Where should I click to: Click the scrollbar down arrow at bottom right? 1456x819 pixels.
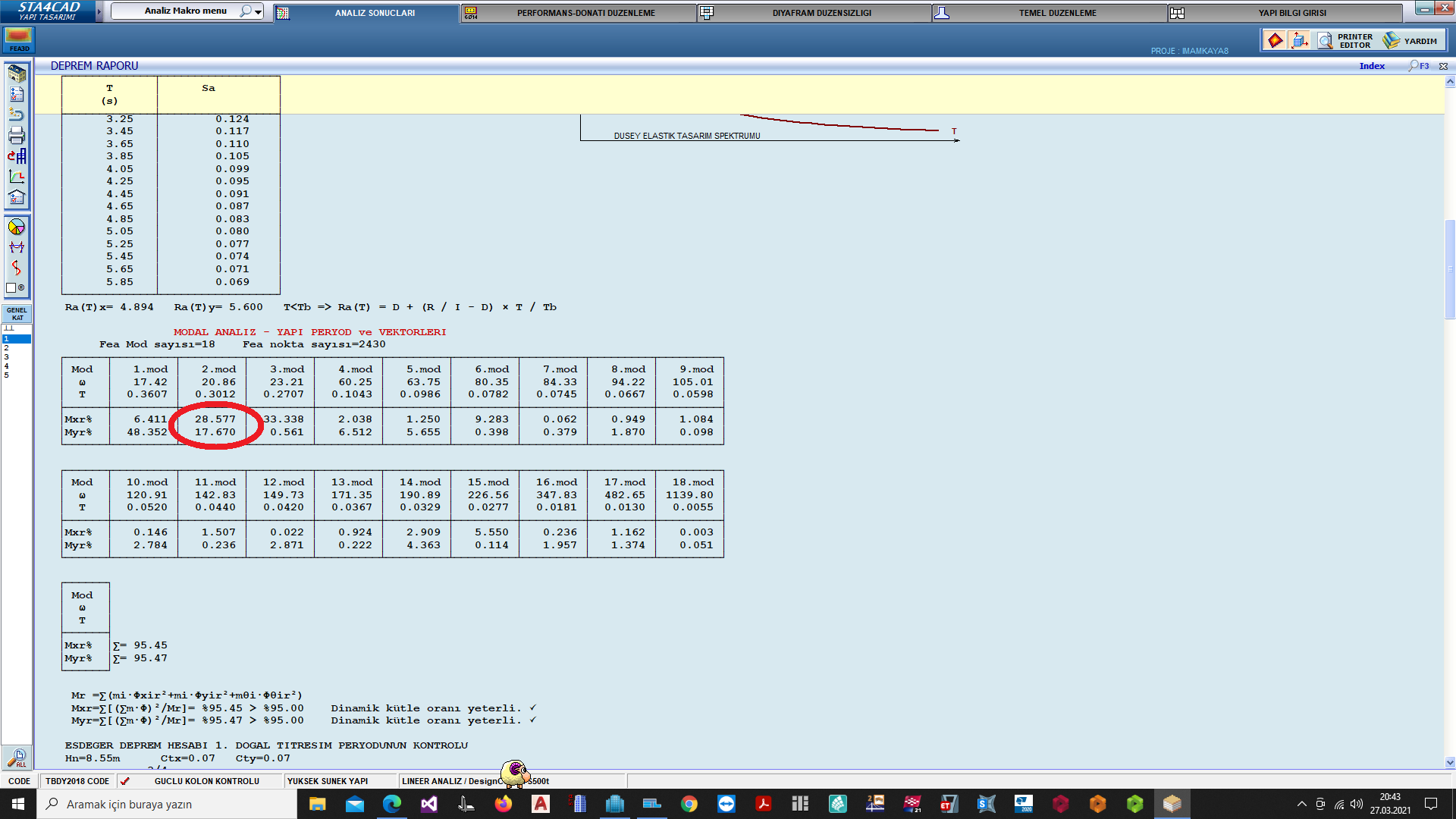tap(1450, 763)
